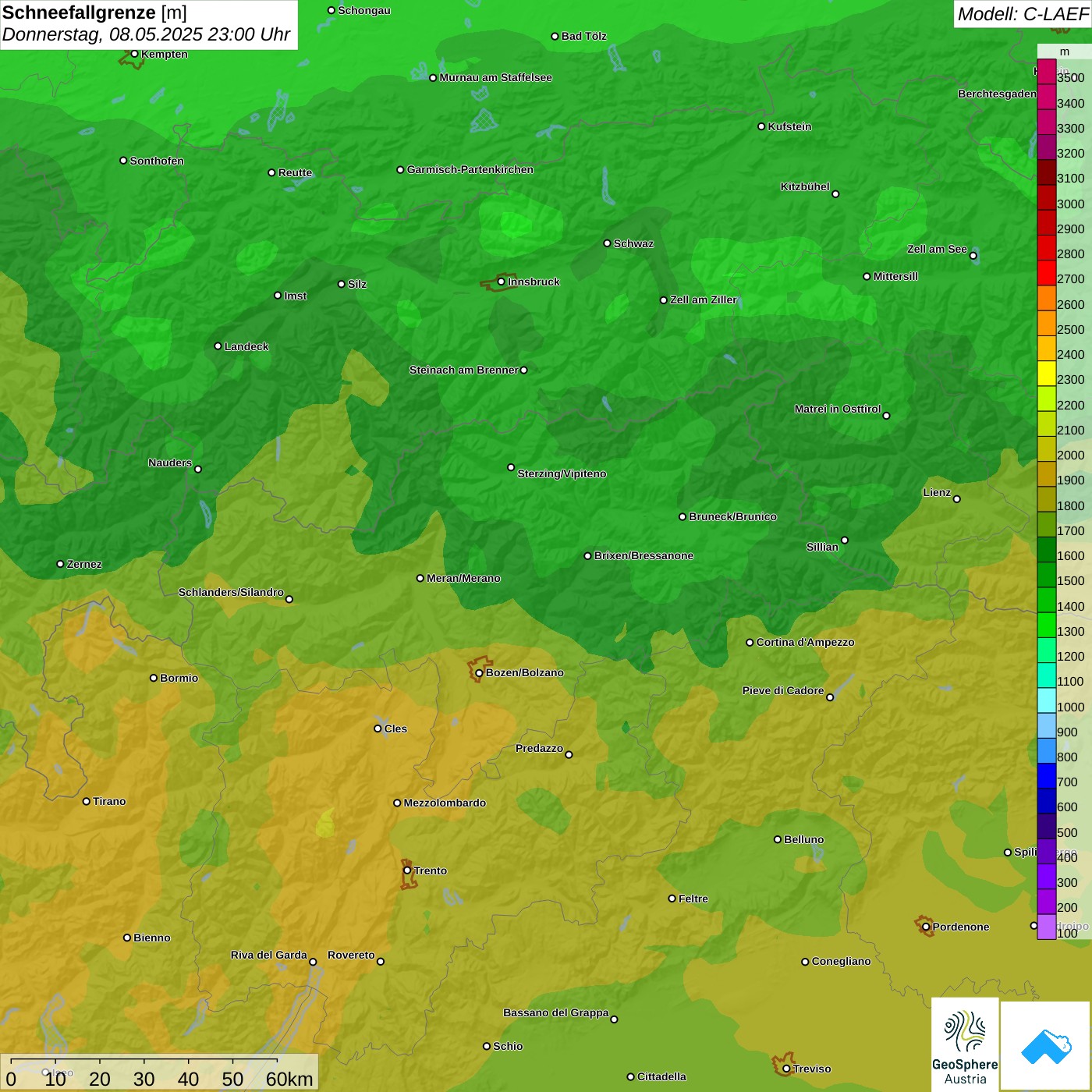Click the Pordenone city marker dot
Viewport: 1092px width, 1092px height.
926,927
